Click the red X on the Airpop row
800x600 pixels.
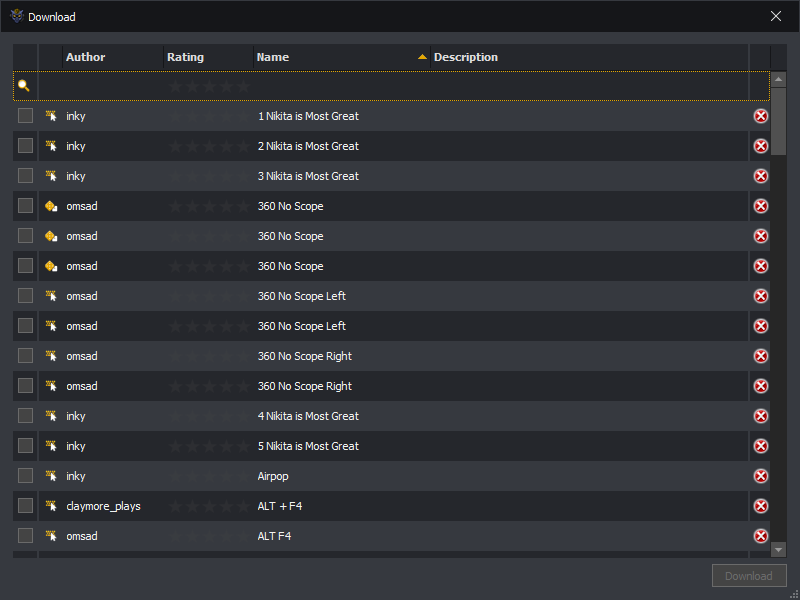click(x=761, y=476)
